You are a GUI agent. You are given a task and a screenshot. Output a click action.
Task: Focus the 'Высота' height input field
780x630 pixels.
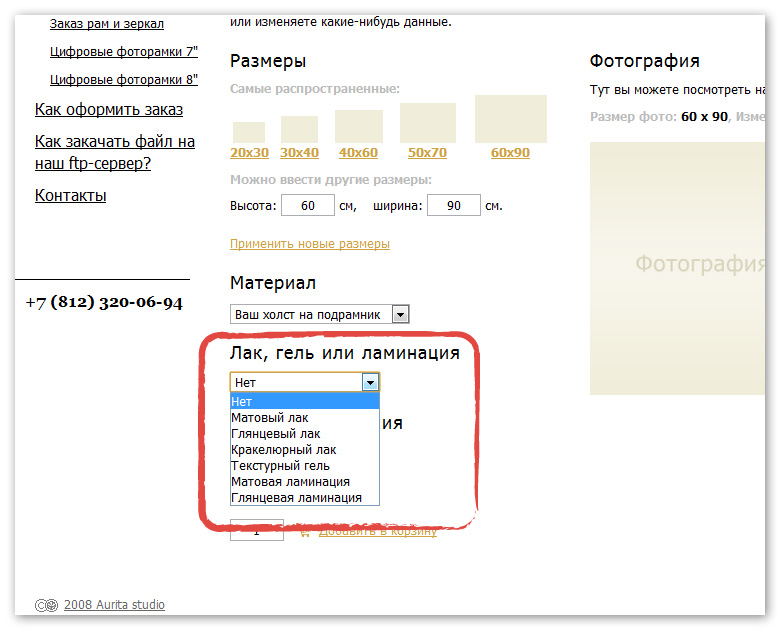tap(308, 206)
